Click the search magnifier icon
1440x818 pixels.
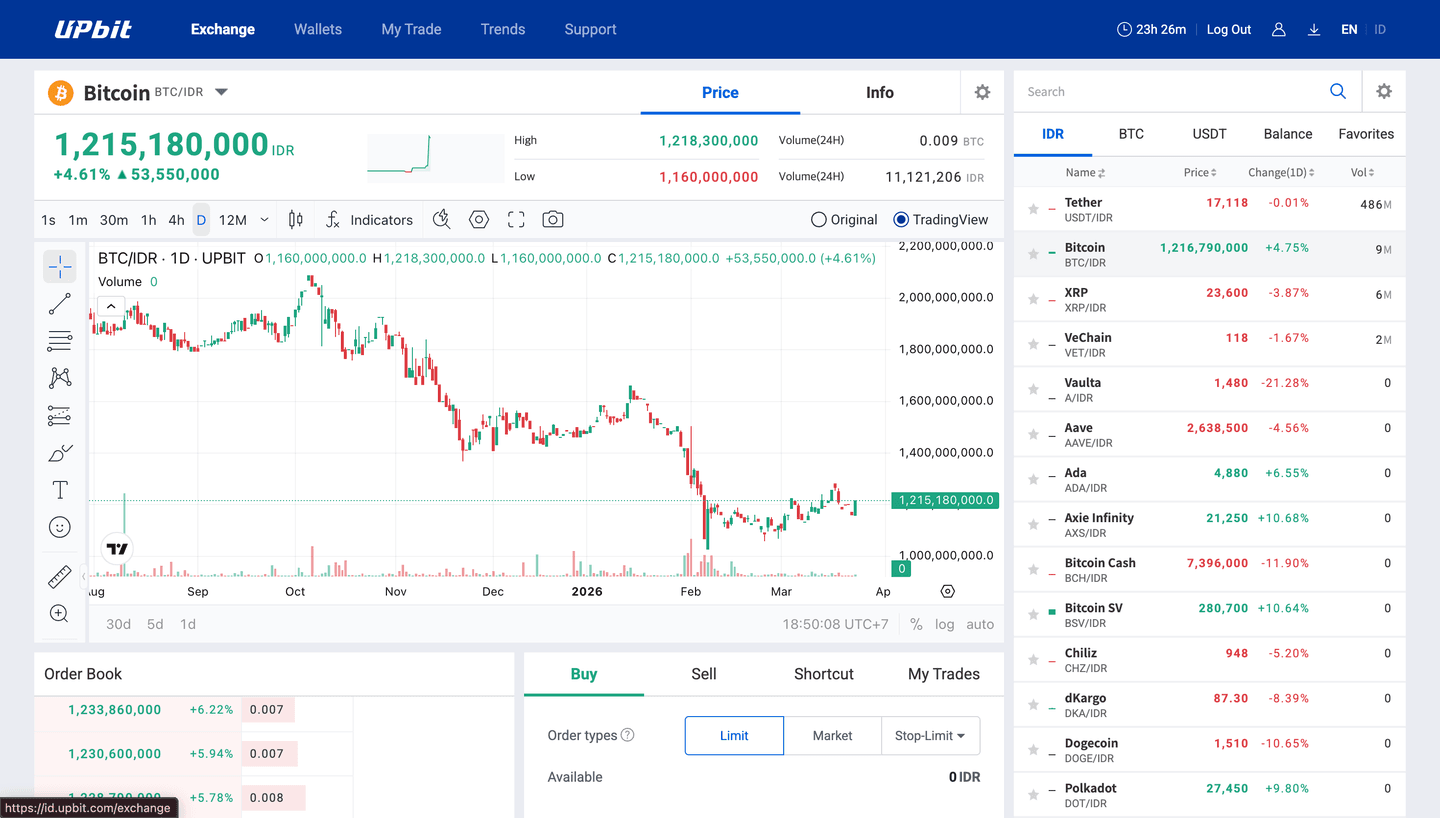[1337, 92]
